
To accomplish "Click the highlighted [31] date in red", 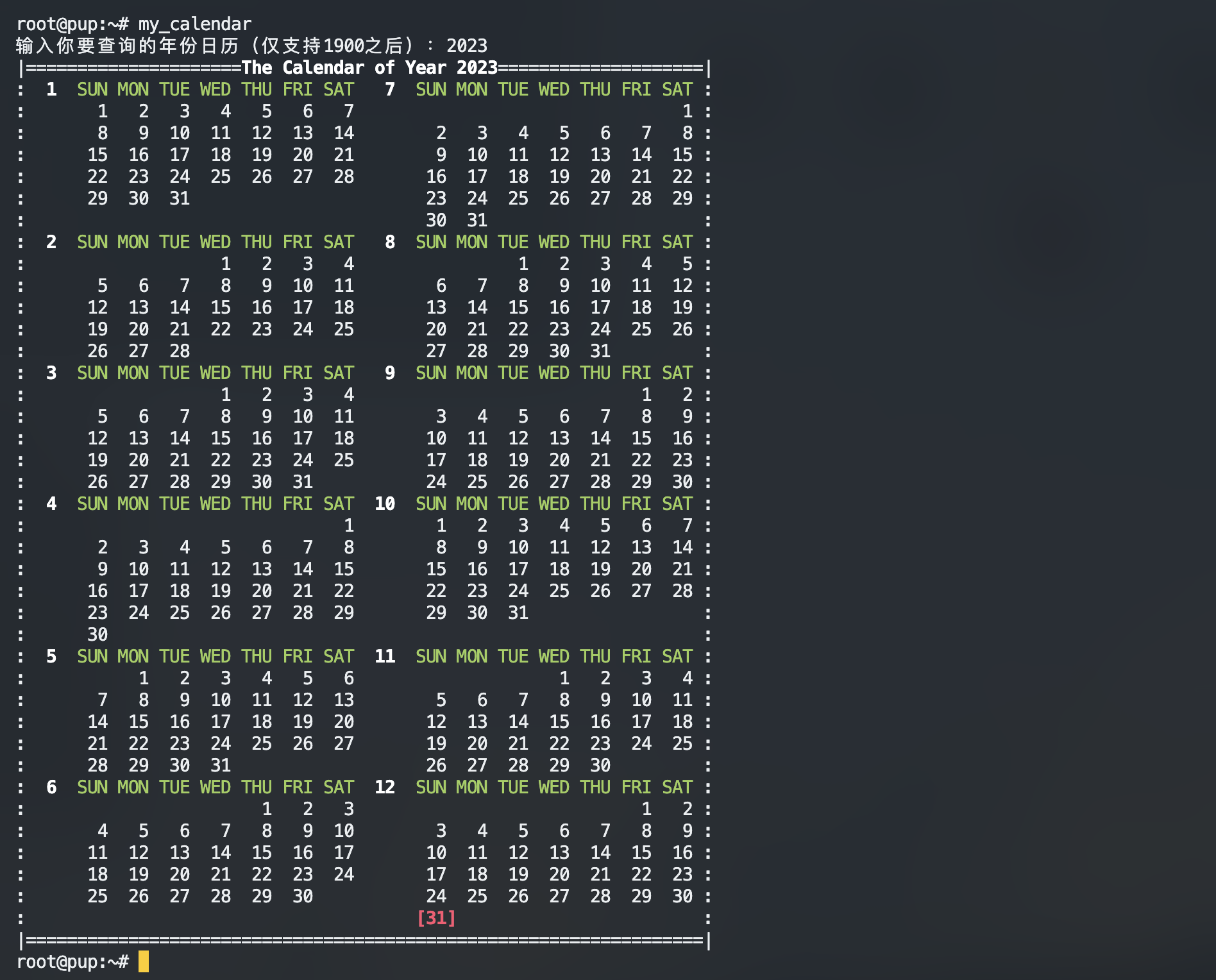I will [436, 918].
